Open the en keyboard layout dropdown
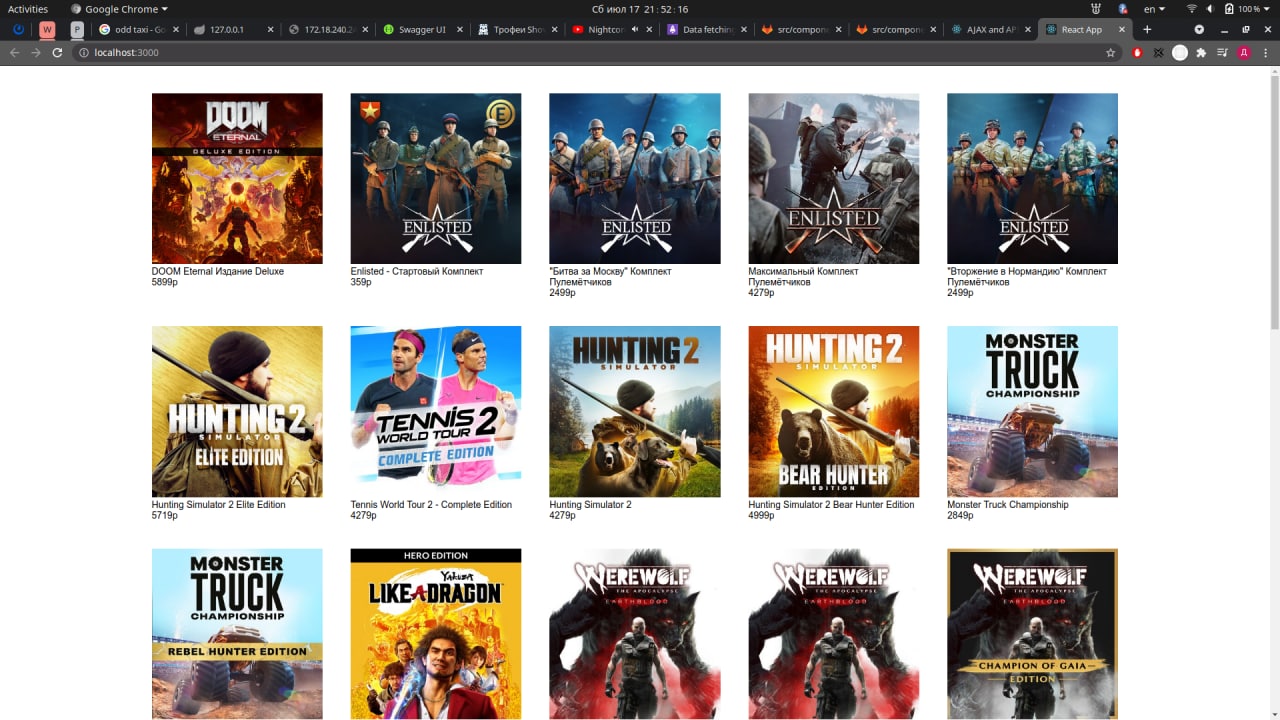This screenshot has width=1280, height=720. 1154,9
